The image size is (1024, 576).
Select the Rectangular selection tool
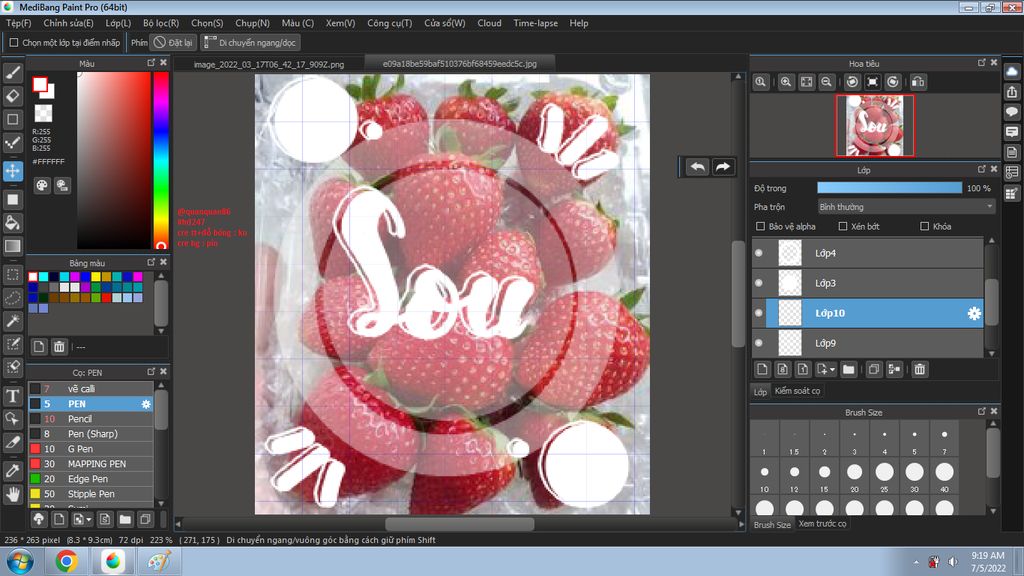click(x=12, y=274)
